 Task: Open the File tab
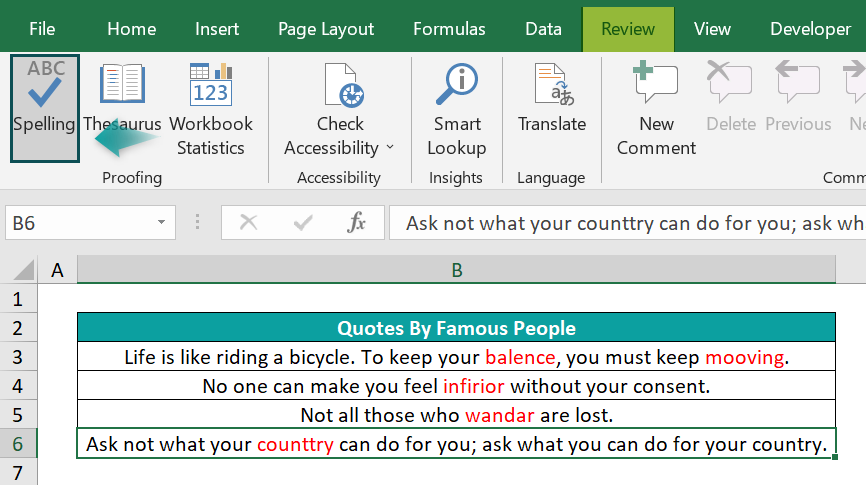[x=42, y=29]
